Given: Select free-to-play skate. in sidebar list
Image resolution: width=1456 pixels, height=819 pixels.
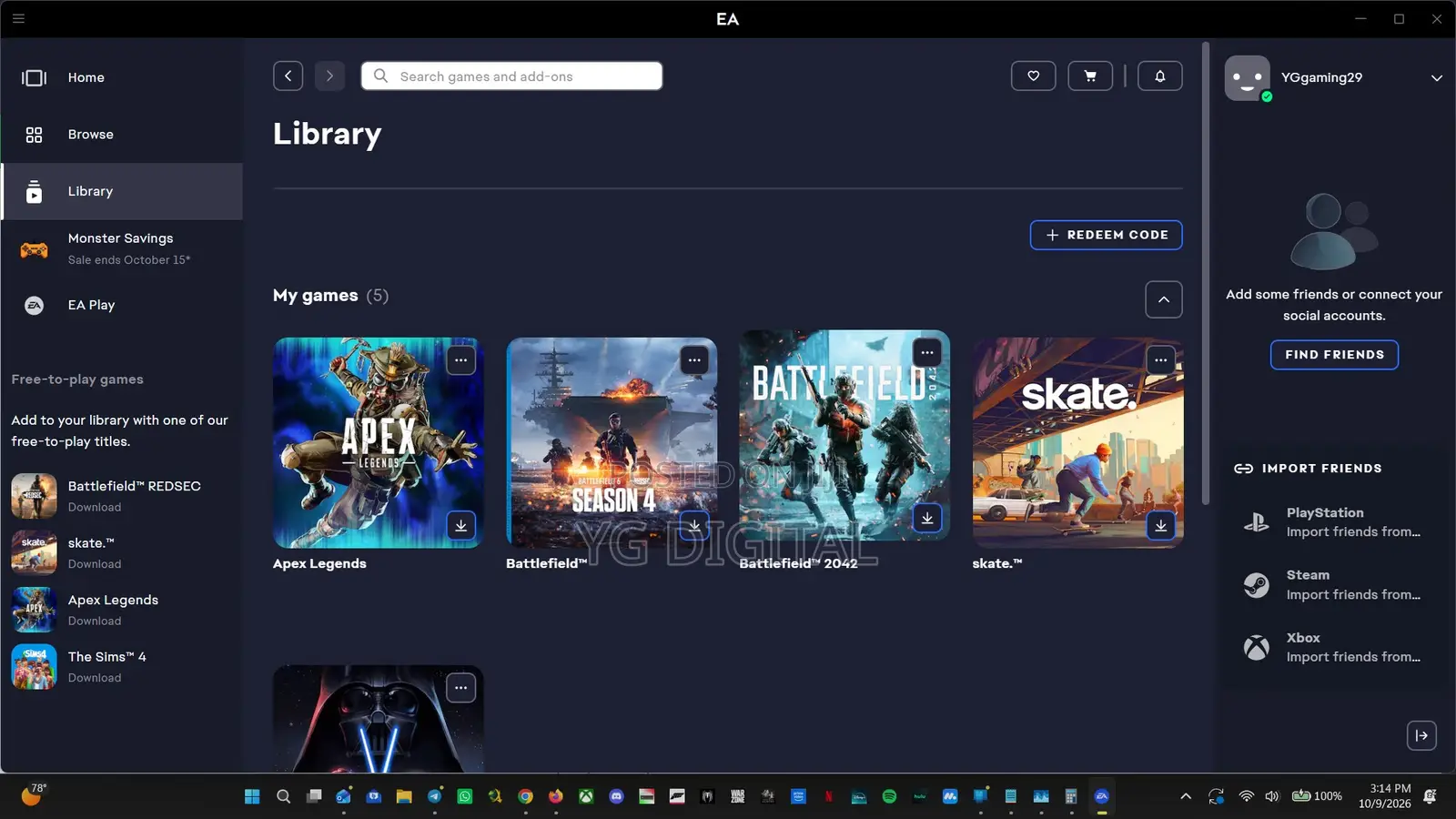Looking at the screenshot, I should (x=122, y=553).
